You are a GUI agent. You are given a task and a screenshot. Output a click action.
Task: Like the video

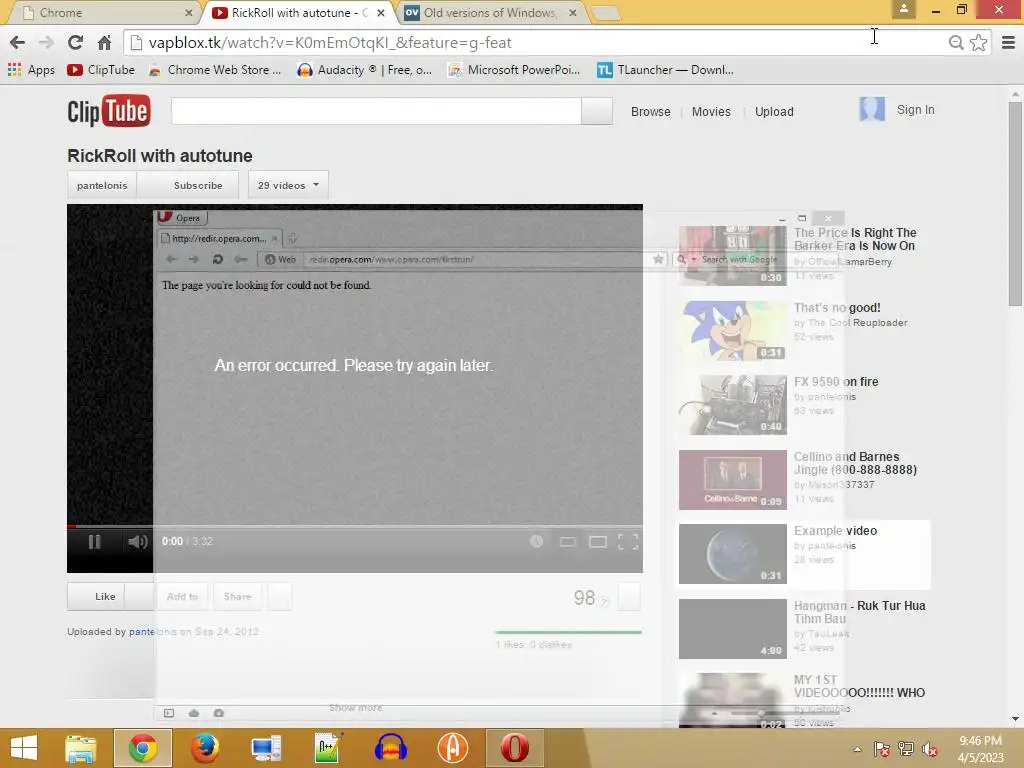pos(96,596)
